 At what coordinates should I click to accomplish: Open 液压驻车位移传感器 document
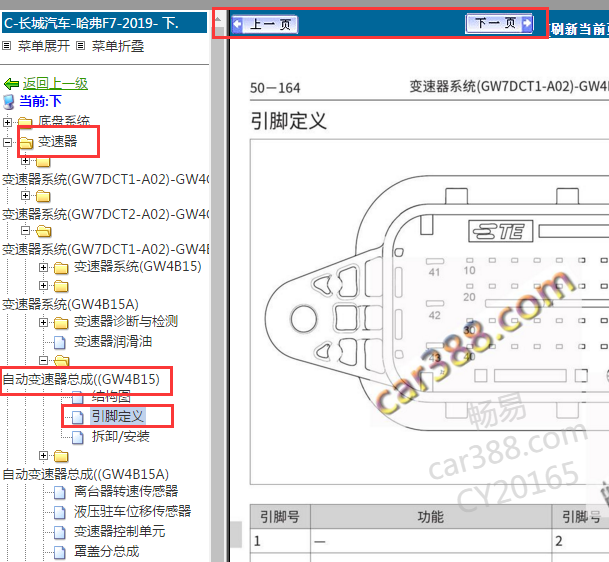(x=132, y=511)
